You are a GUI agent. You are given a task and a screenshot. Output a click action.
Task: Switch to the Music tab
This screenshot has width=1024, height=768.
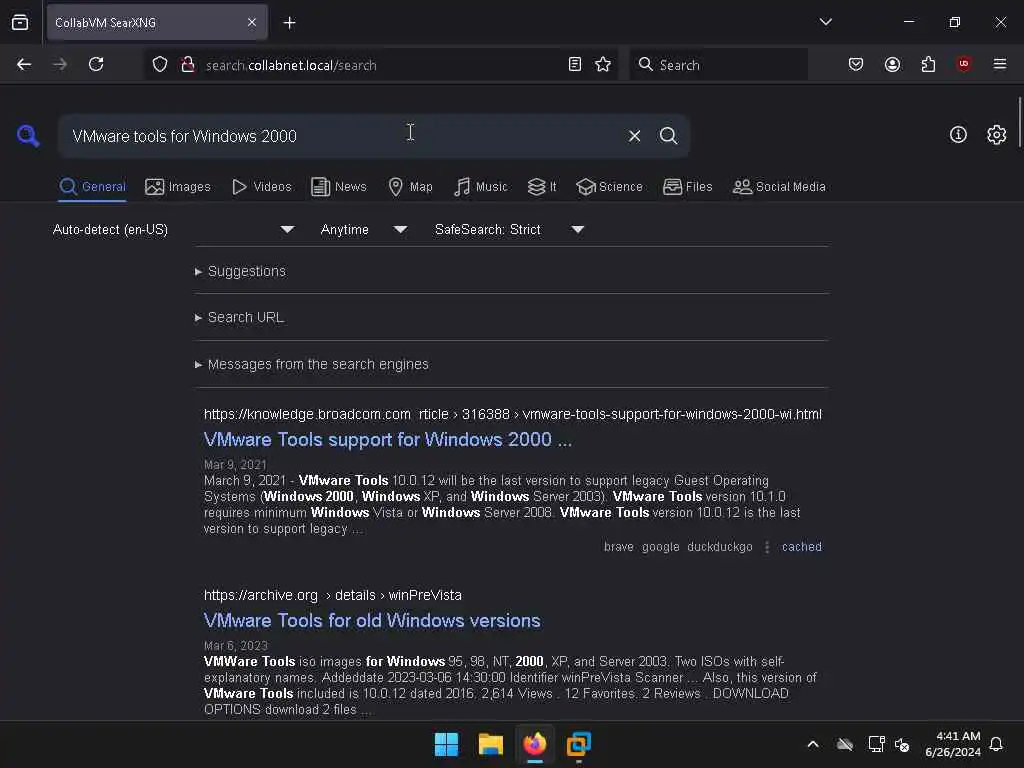click(481, 187)
